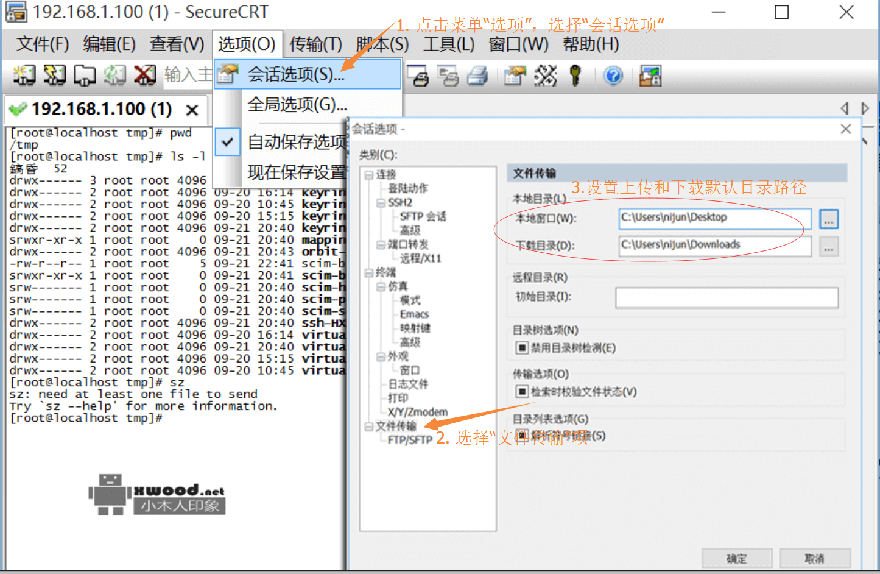The image size is (880, 574).
Task: Choose 会话选项(S)... from the menu
Action: click(x=308, y=74)
